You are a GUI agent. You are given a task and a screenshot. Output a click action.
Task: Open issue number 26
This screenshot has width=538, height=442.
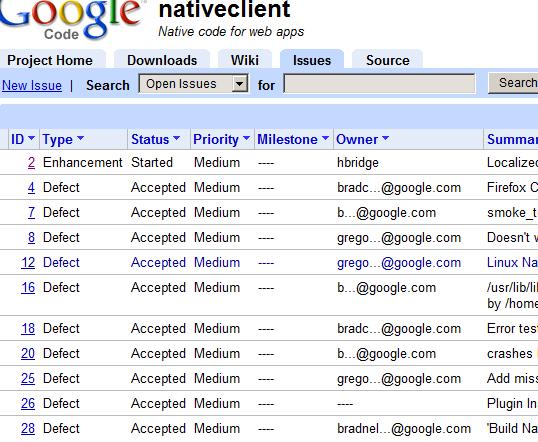pyautogui.click(x=28, y=404)
